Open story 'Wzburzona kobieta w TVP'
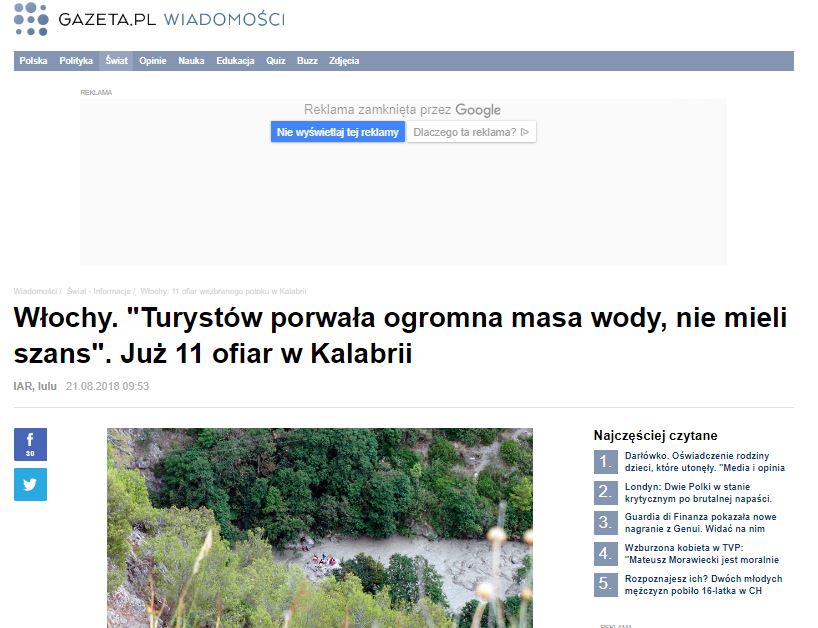 point(702,553)
